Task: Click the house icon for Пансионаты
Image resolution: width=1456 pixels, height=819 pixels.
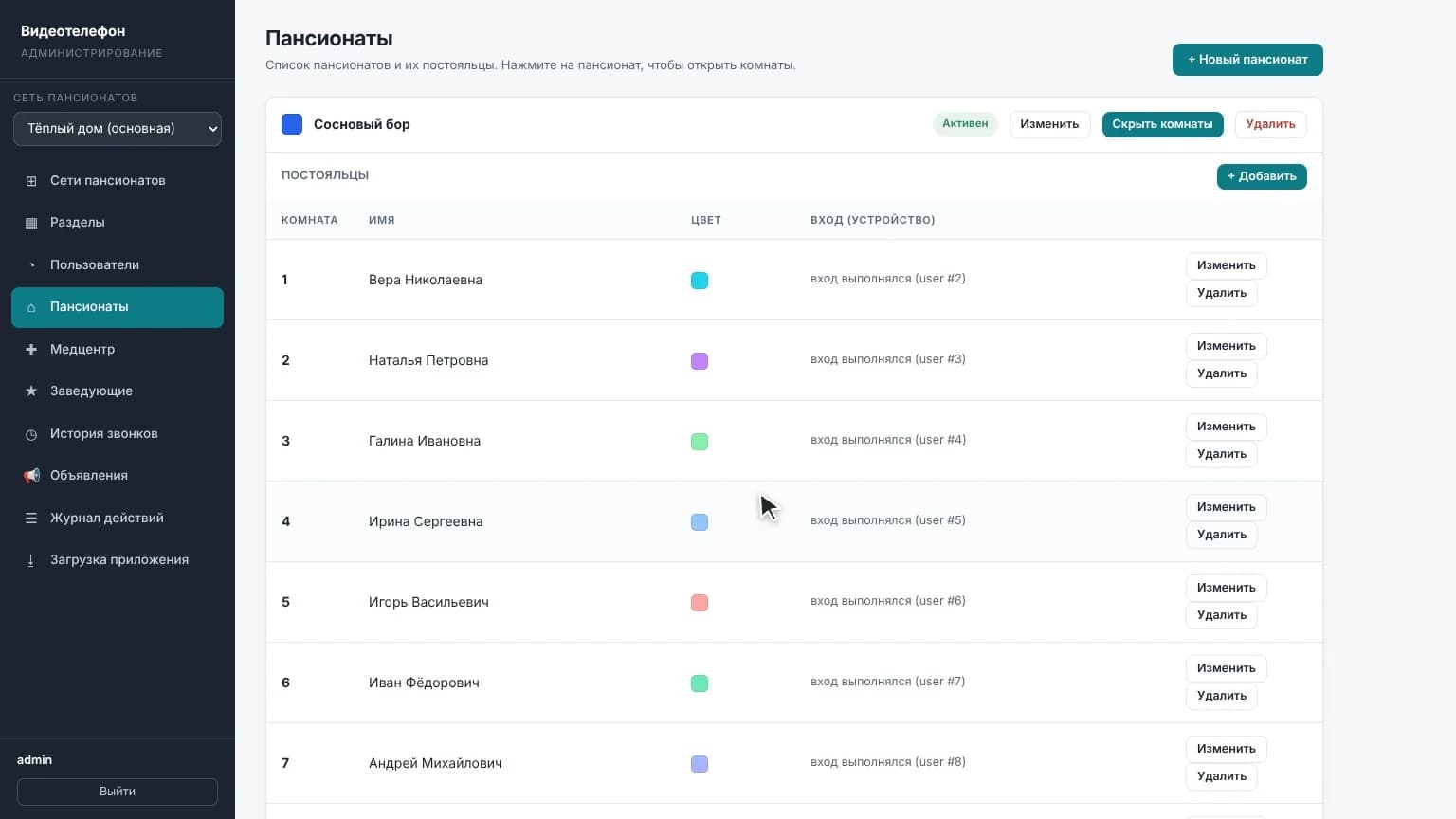Action: pyautogui.click(x=31, y=307)
